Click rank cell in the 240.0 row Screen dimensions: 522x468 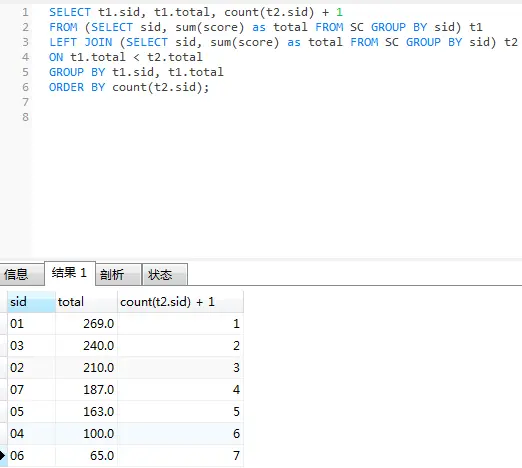click(x=180, y=346)
